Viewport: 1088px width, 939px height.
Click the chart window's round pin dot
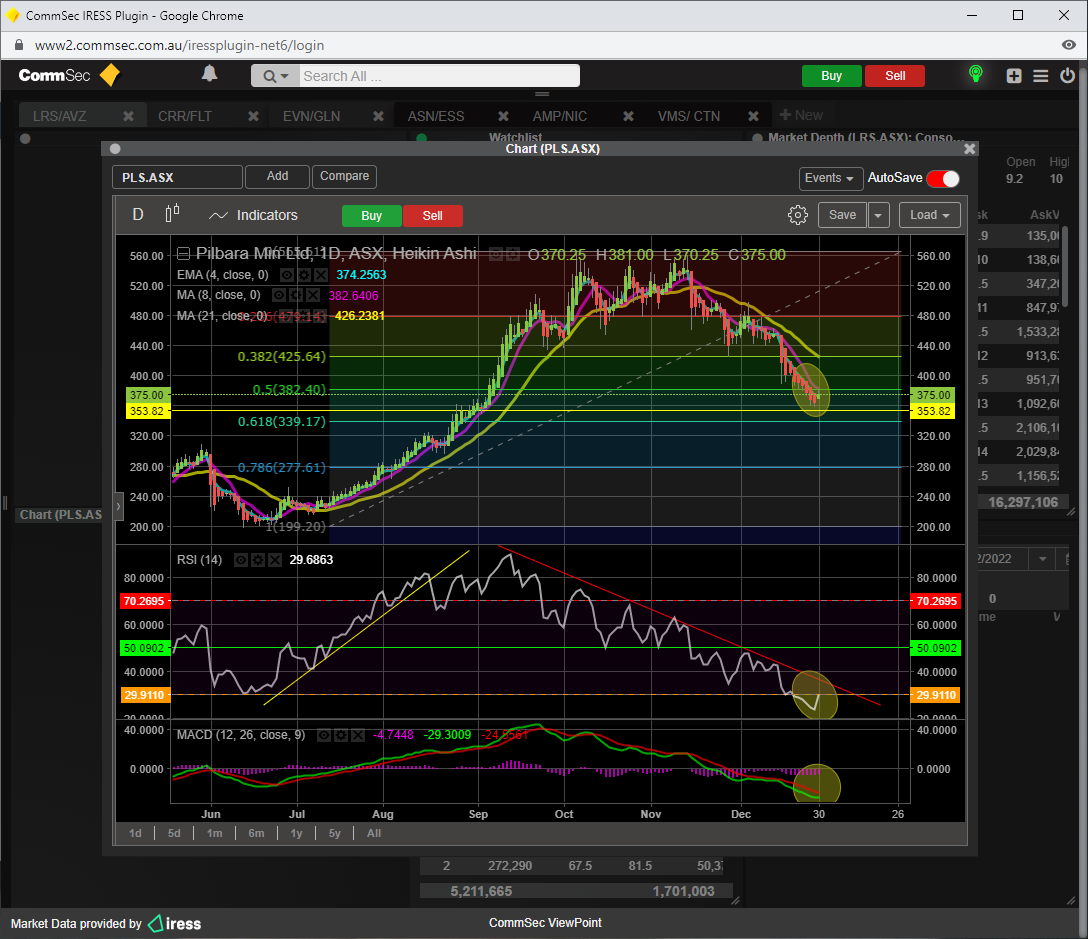tap(115, 149)
